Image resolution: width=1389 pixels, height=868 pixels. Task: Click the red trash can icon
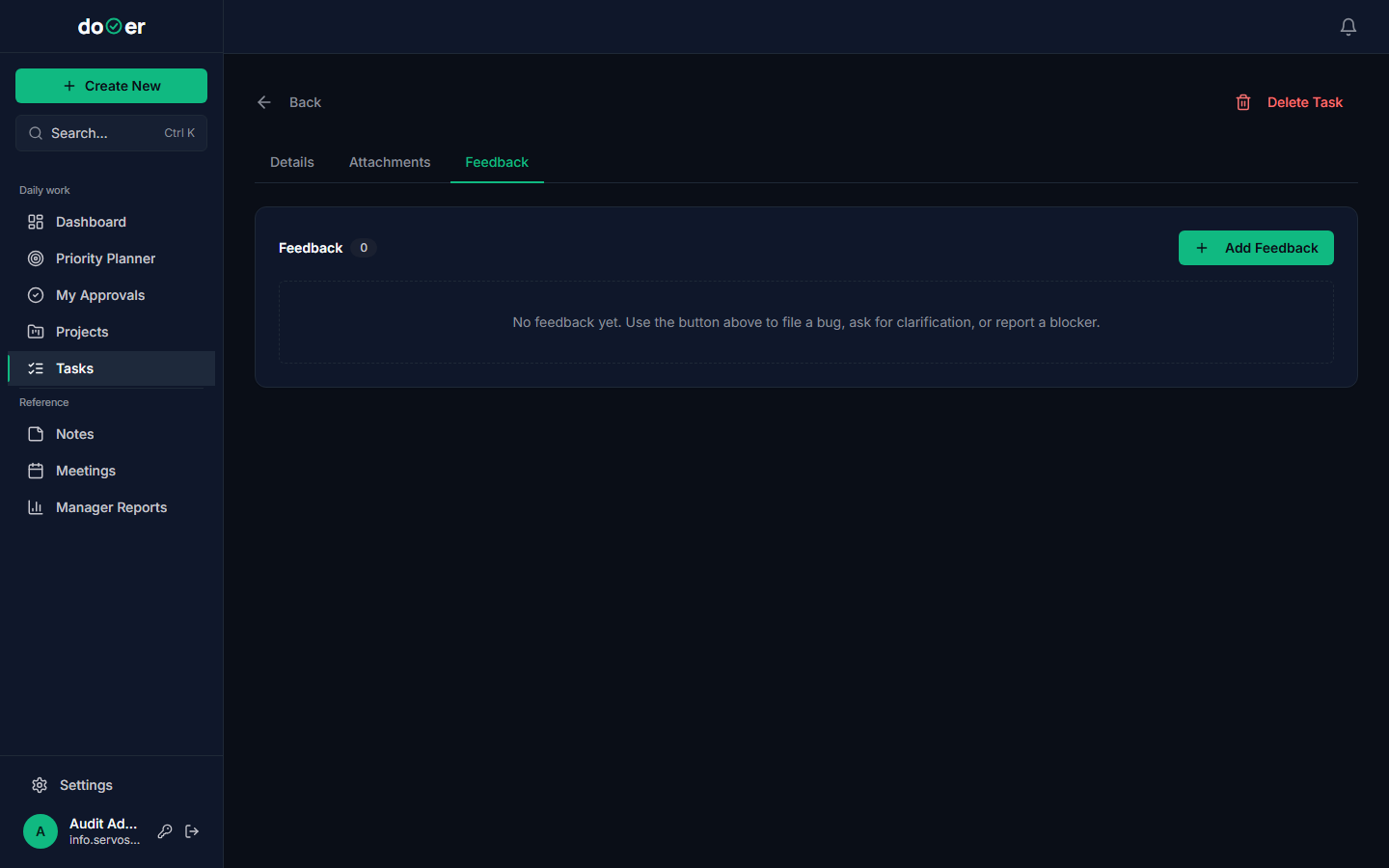(x=1243, y=102)
